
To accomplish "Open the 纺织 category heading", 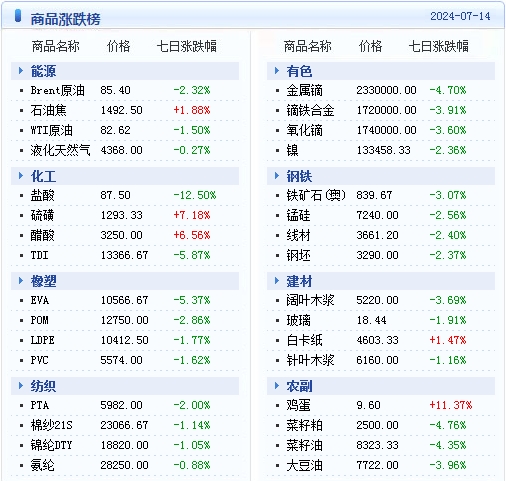I will [x=43, y=386].
